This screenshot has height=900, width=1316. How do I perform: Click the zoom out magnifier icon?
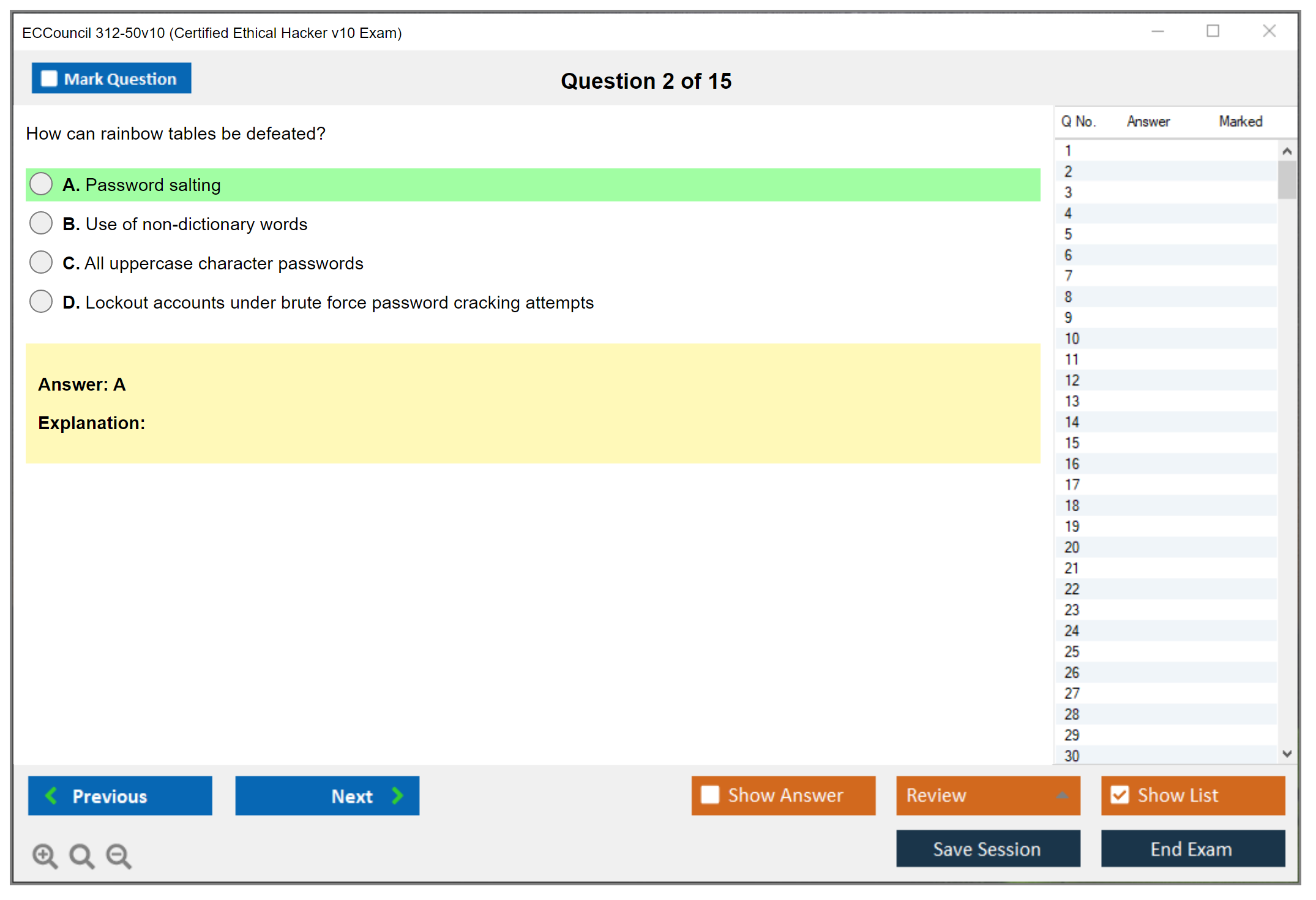[x=118, y=855]
